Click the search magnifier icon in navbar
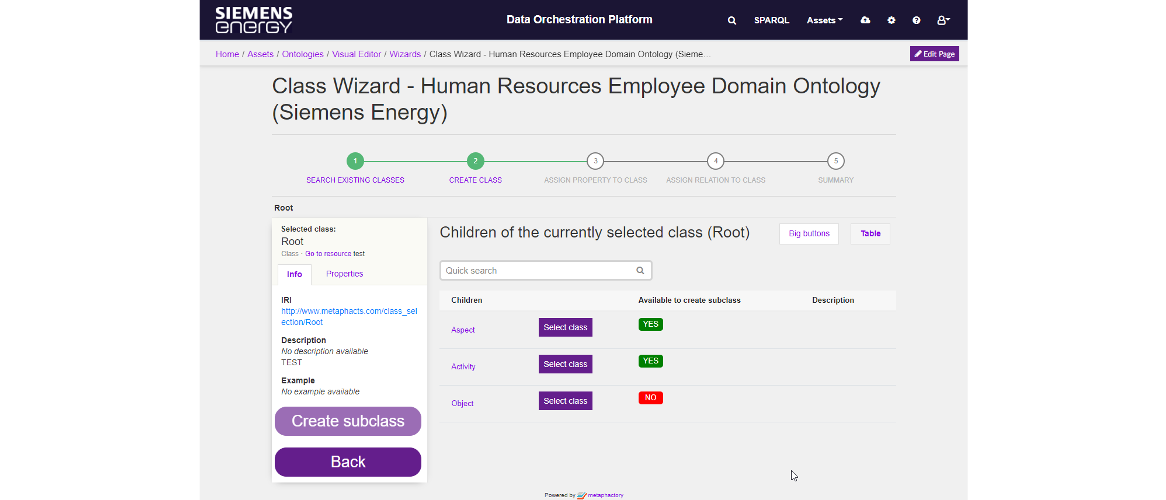Image resolution: width=1166 pixels, height=500 pixels. coord(732,20)
